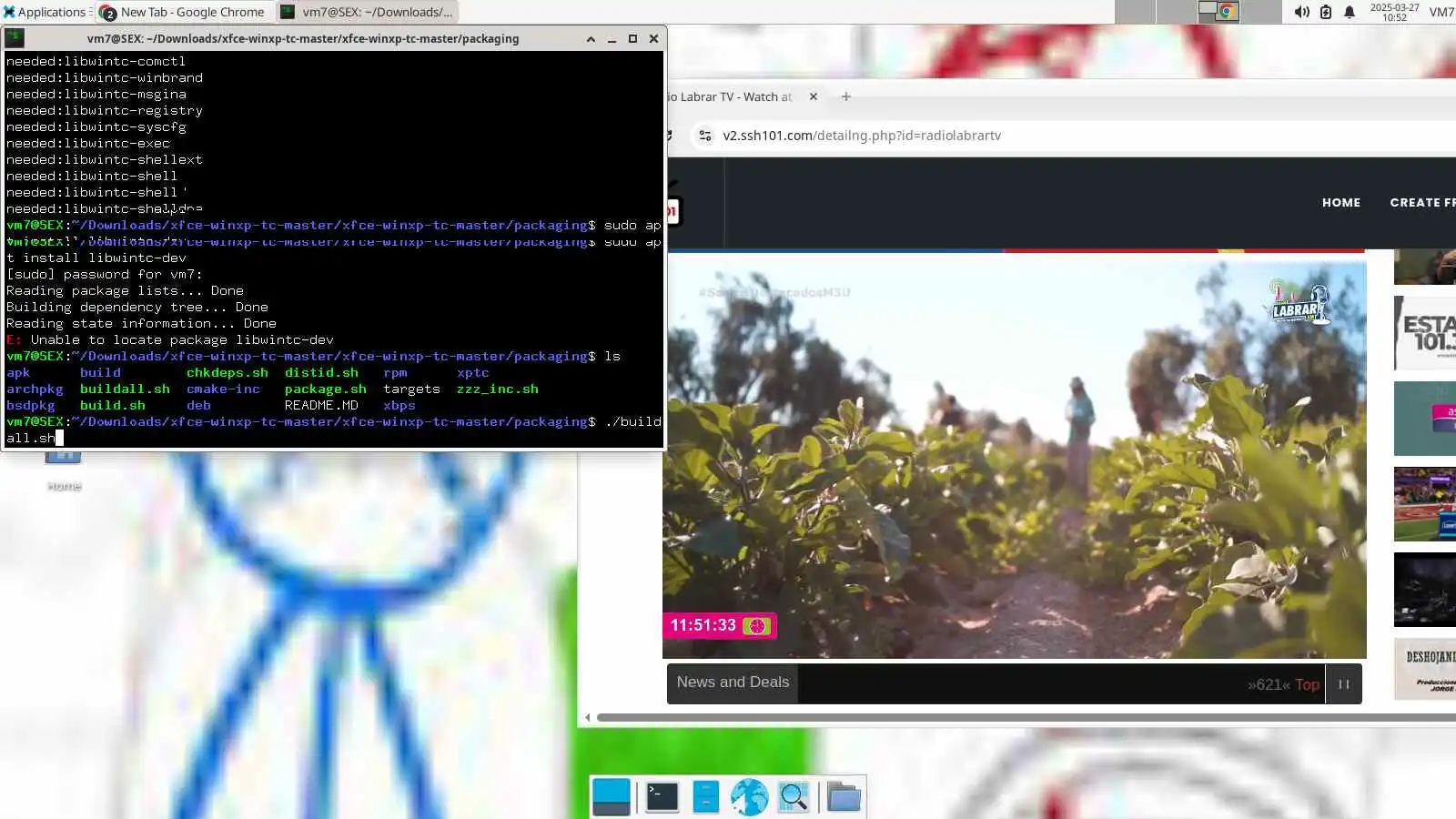The height and width of the screenshot is (819, 1456).
Task: Open the teal sidebar channel thumbnail
Action: [x=1425, y=419]
